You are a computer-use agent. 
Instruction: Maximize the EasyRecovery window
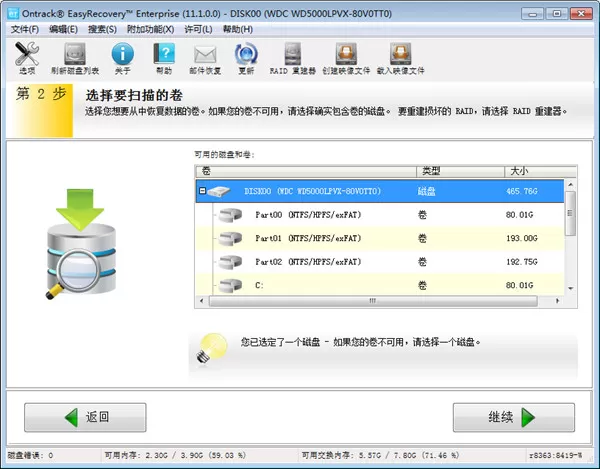tap(556, 14)
